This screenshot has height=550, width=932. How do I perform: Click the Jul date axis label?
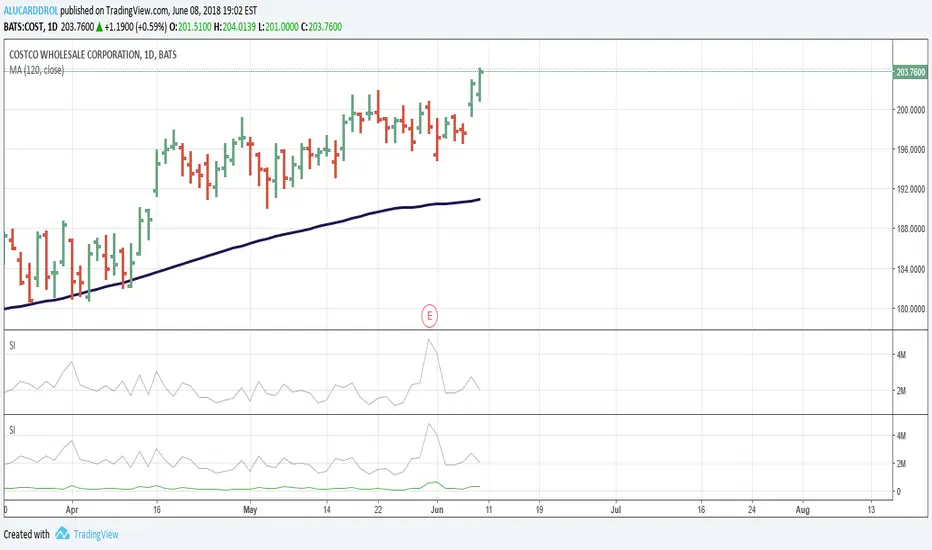click(x=616, y=510)
